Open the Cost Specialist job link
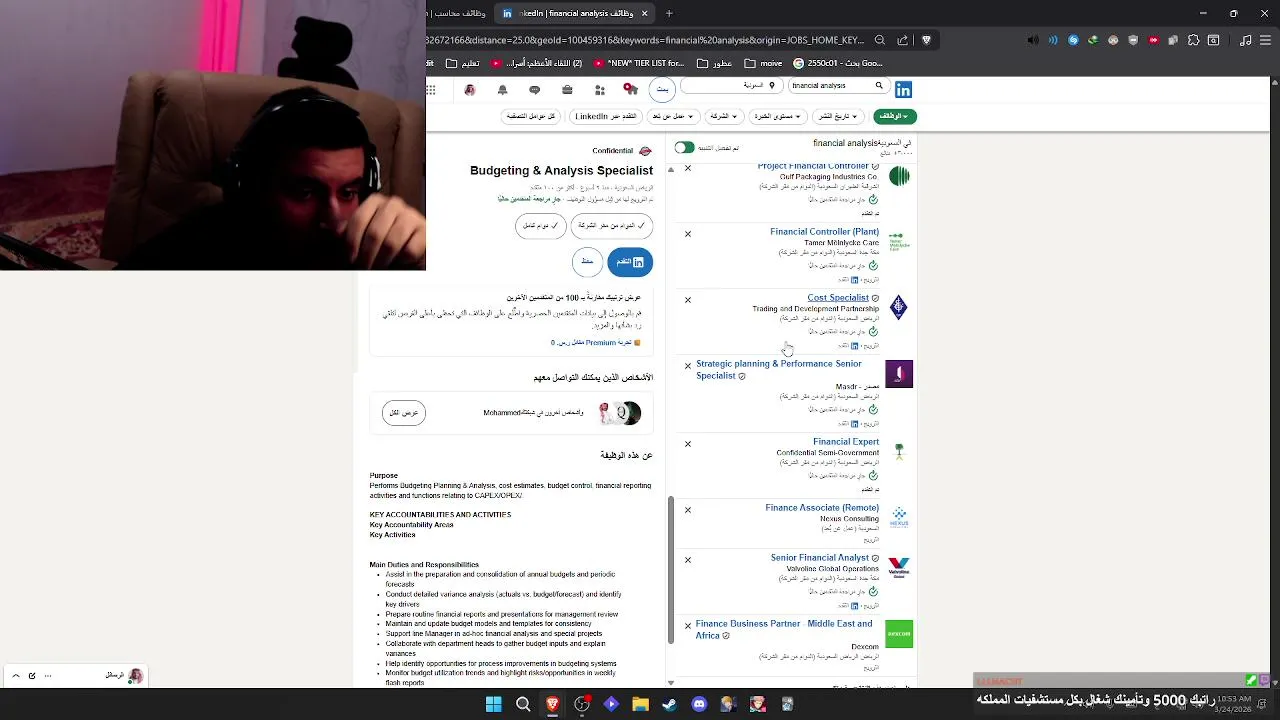This screenshot has height=720, width=1280. tap(838, 298)
